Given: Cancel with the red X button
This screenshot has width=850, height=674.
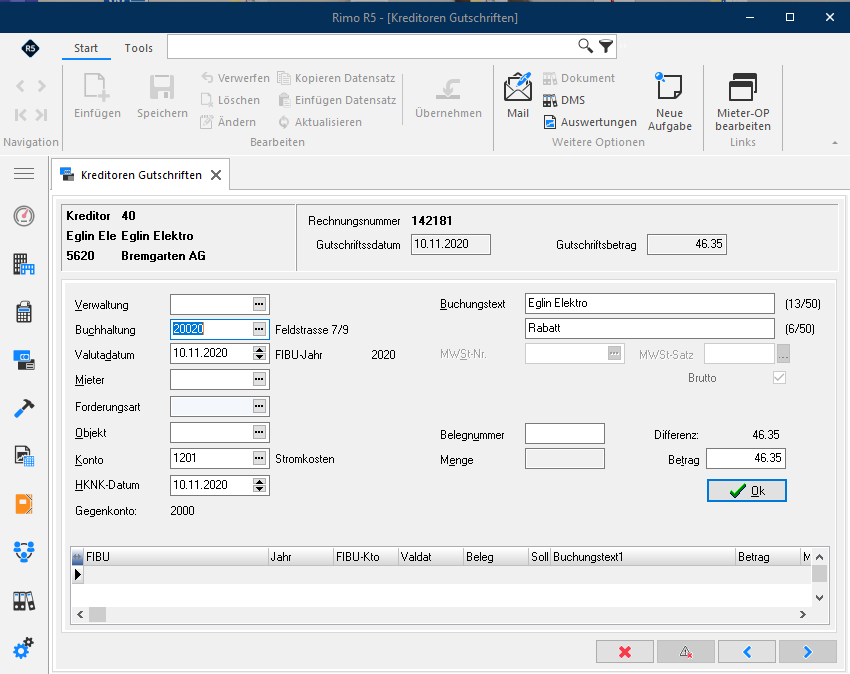Looking at the screenshot, I should 624,652.
